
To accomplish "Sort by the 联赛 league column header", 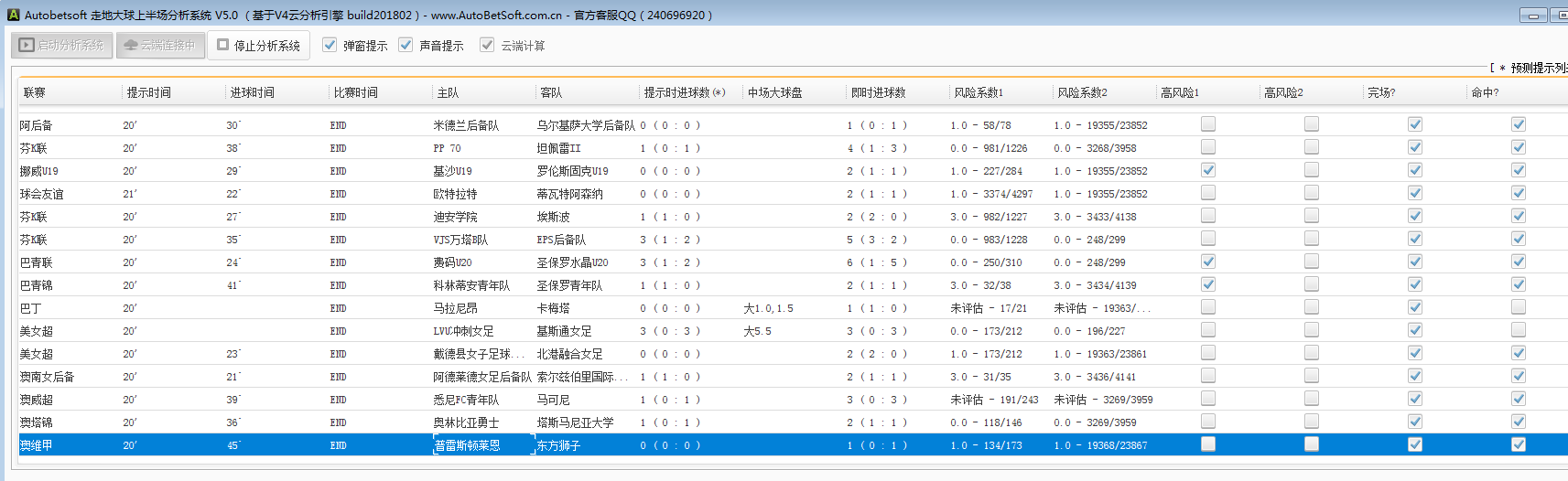I will click(x=35, y=92).
